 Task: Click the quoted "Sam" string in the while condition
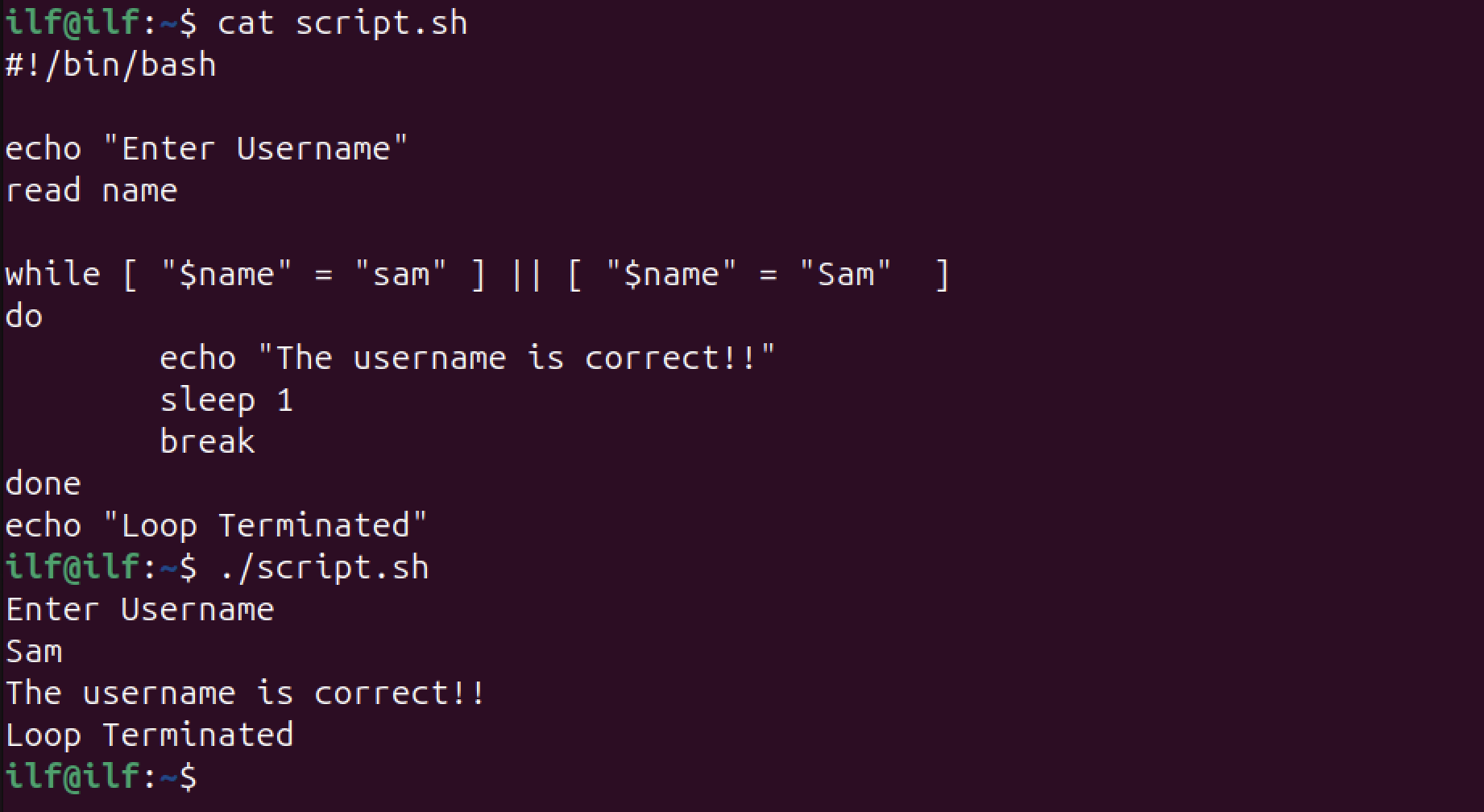point(845,275)
